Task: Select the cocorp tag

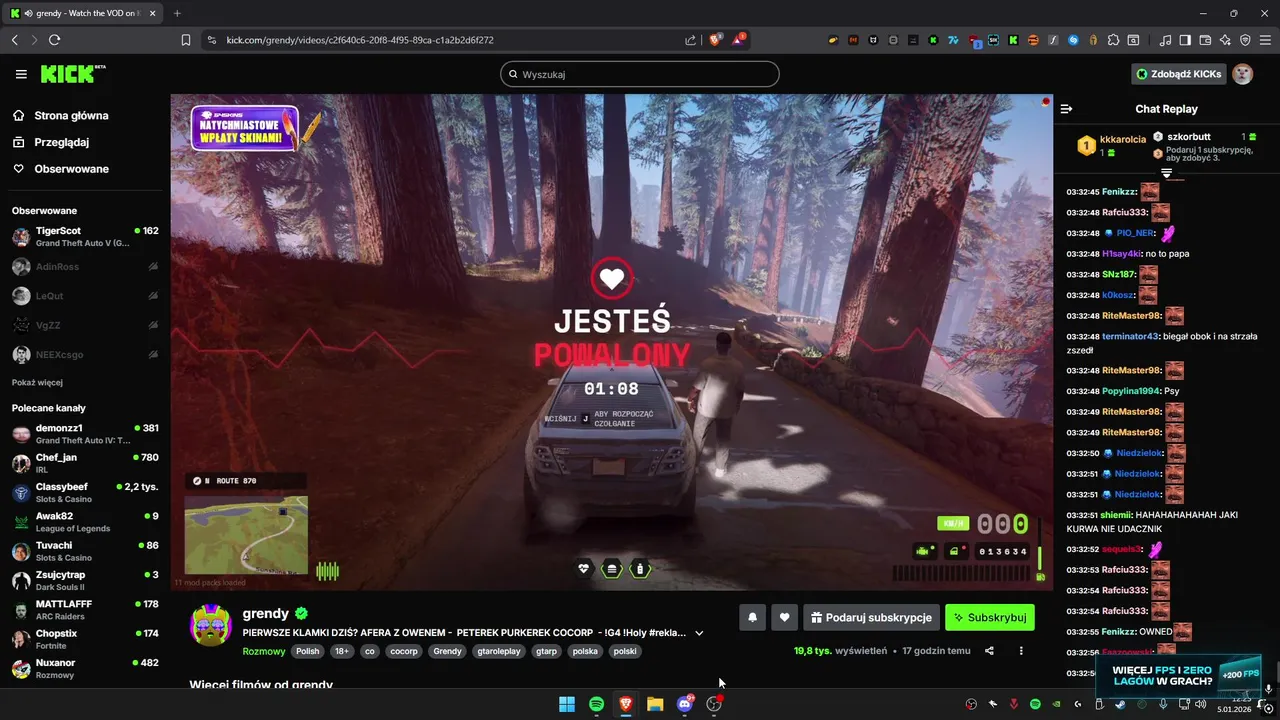Action: point(404,651)
